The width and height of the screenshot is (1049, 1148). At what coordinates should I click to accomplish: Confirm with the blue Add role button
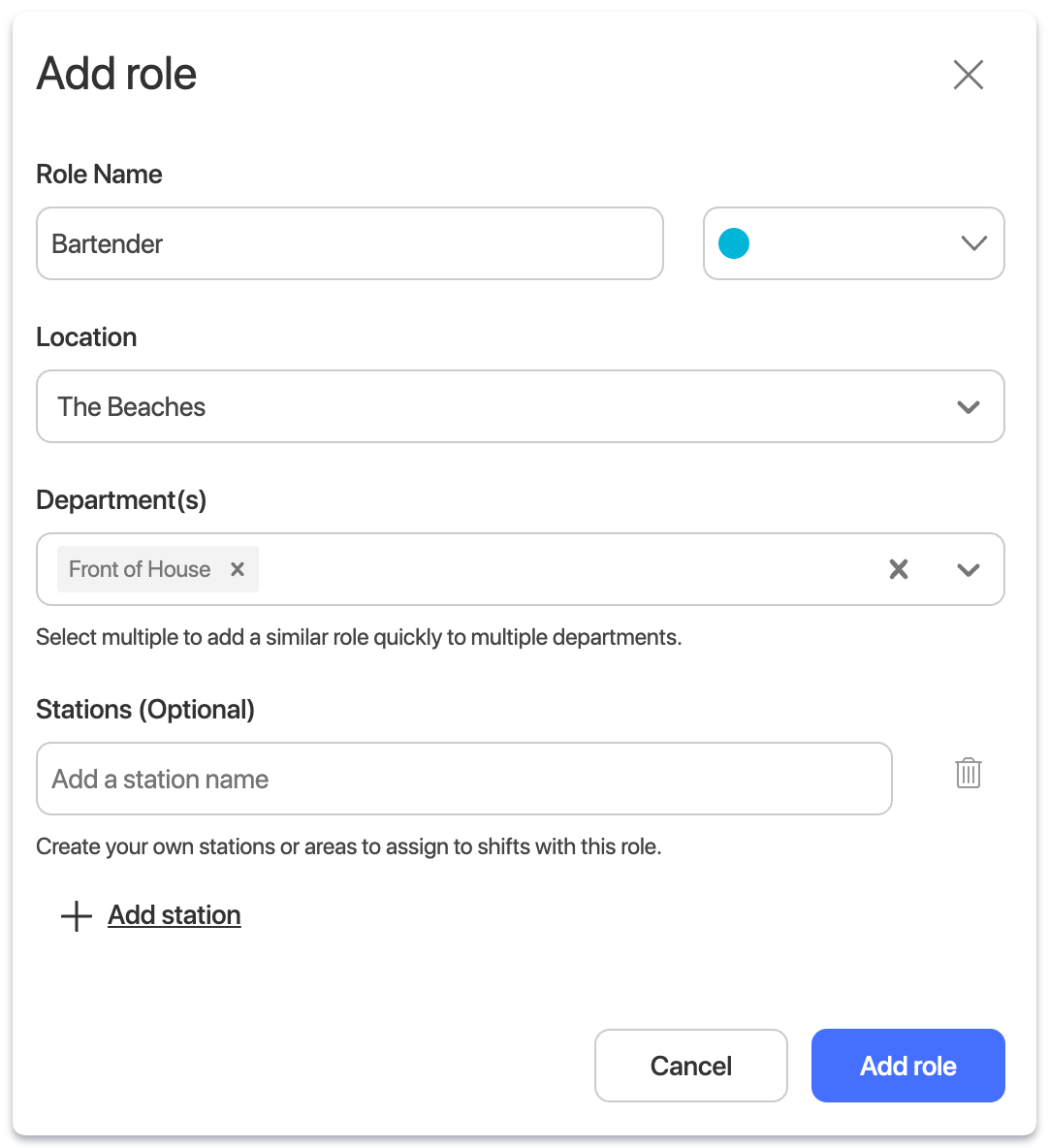click(x=907, y=1066)
